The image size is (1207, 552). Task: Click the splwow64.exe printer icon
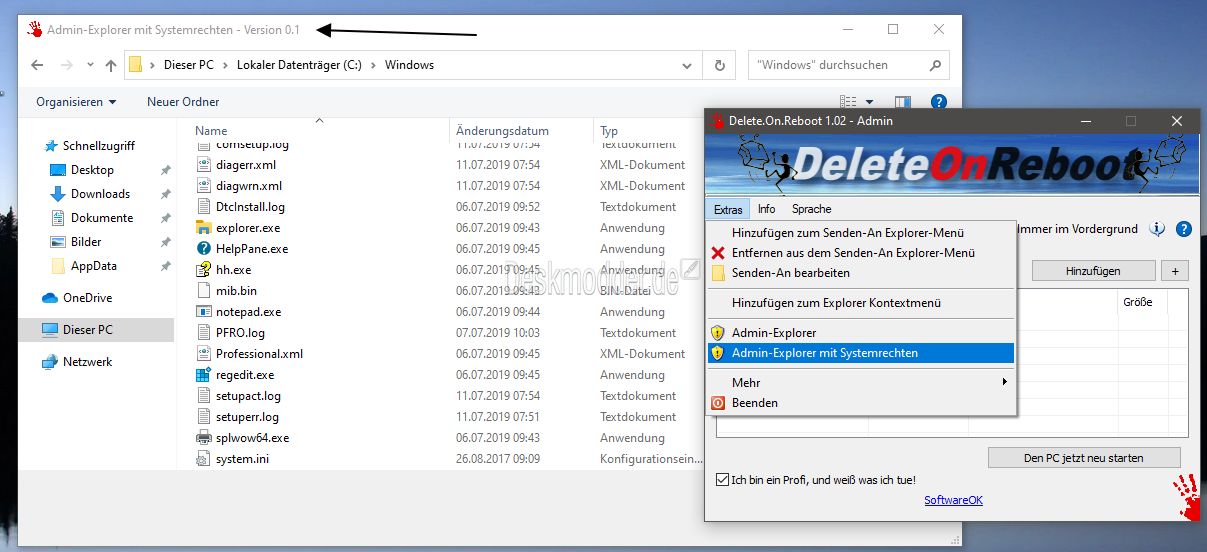pyautogui.click(x=204, y=438)
